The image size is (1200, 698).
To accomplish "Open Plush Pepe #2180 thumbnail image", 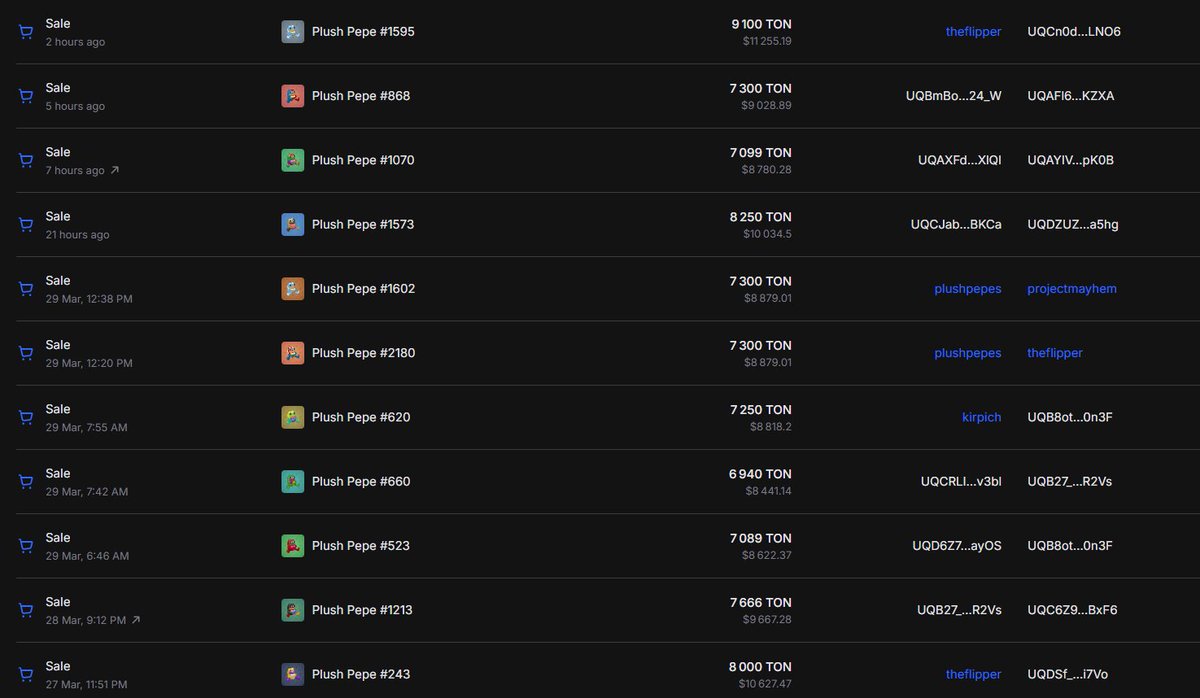I will (x=293, y=353).
